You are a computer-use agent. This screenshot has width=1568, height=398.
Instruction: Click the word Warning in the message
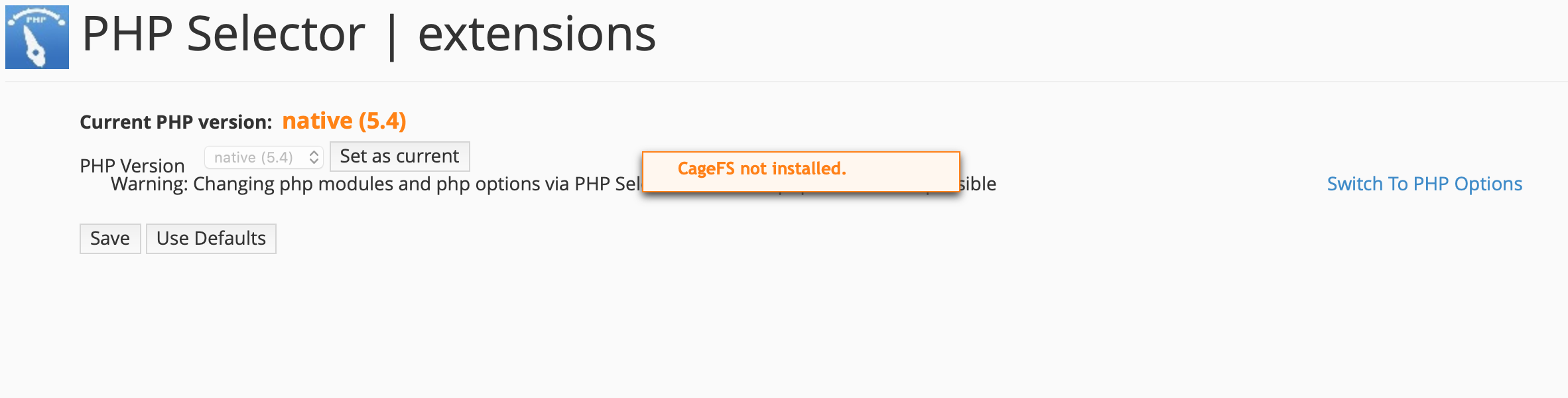[149, 184]
